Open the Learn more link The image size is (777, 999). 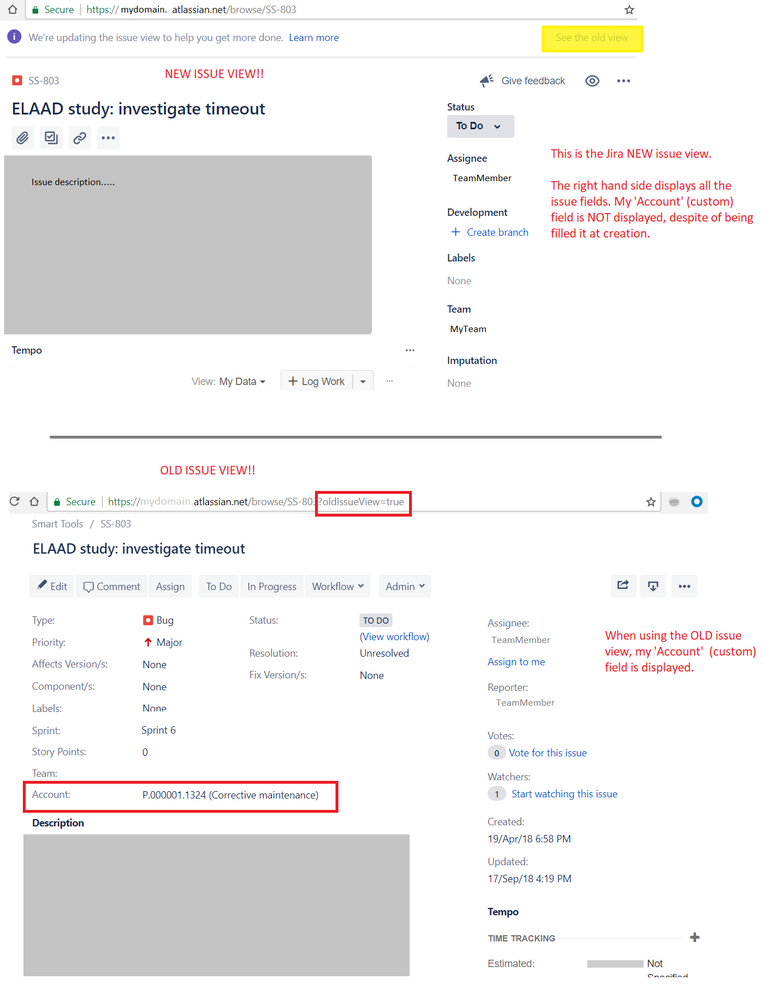tap(313, 38)
